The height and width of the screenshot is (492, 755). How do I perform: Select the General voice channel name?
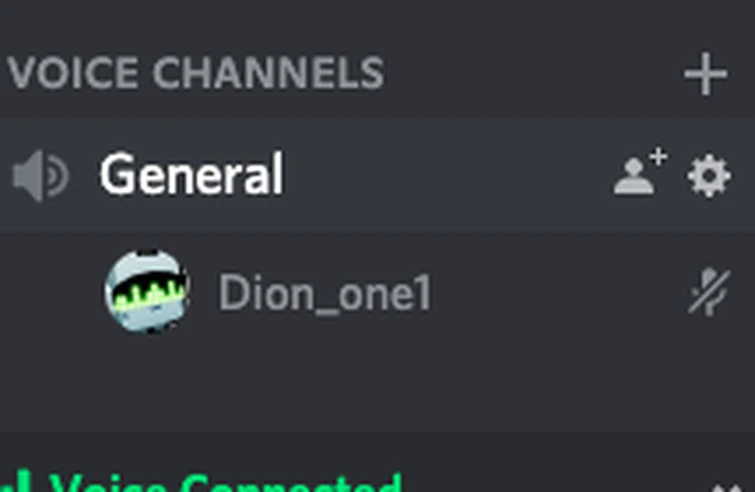click(192, 174)
